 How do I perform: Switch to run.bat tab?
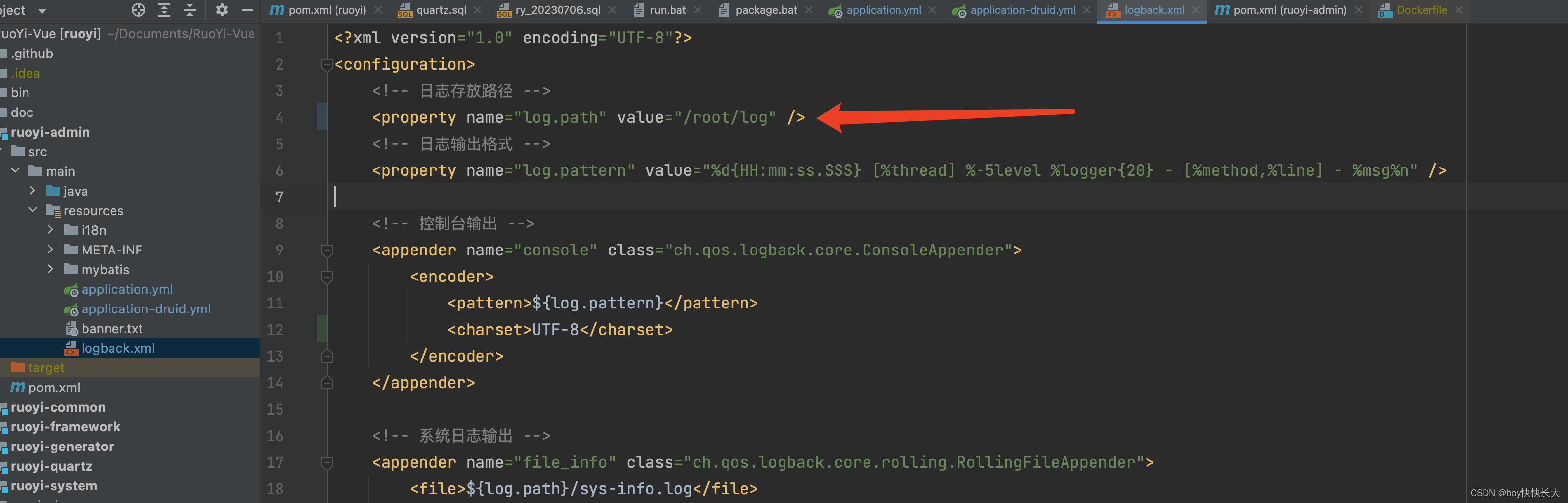[x=668, y=10]
